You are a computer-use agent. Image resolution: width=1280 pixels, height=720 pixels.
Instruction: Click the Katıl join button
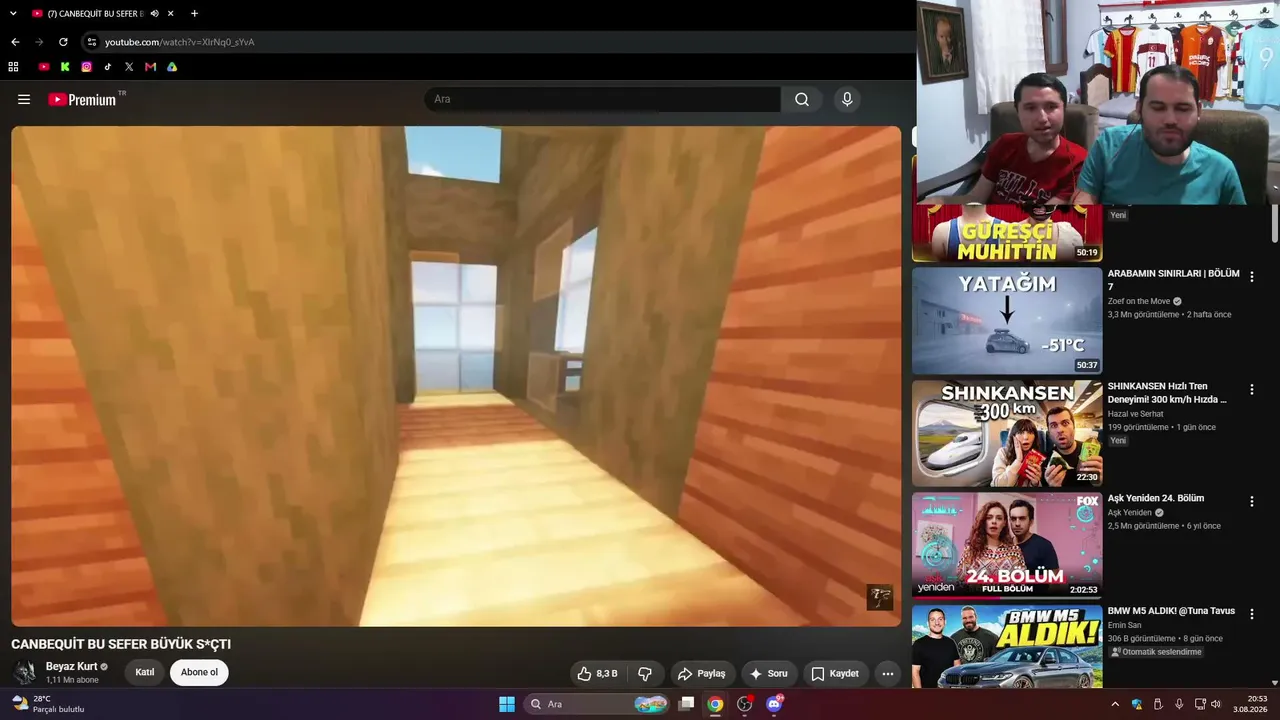click(x=145, y=672)
